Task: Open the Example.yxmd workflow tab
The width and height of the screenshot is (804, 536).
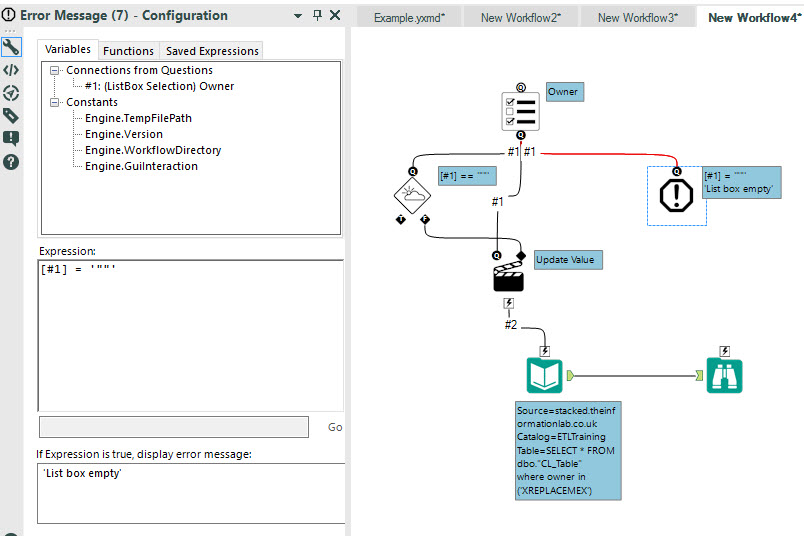Action: click(x=409, y=18)
